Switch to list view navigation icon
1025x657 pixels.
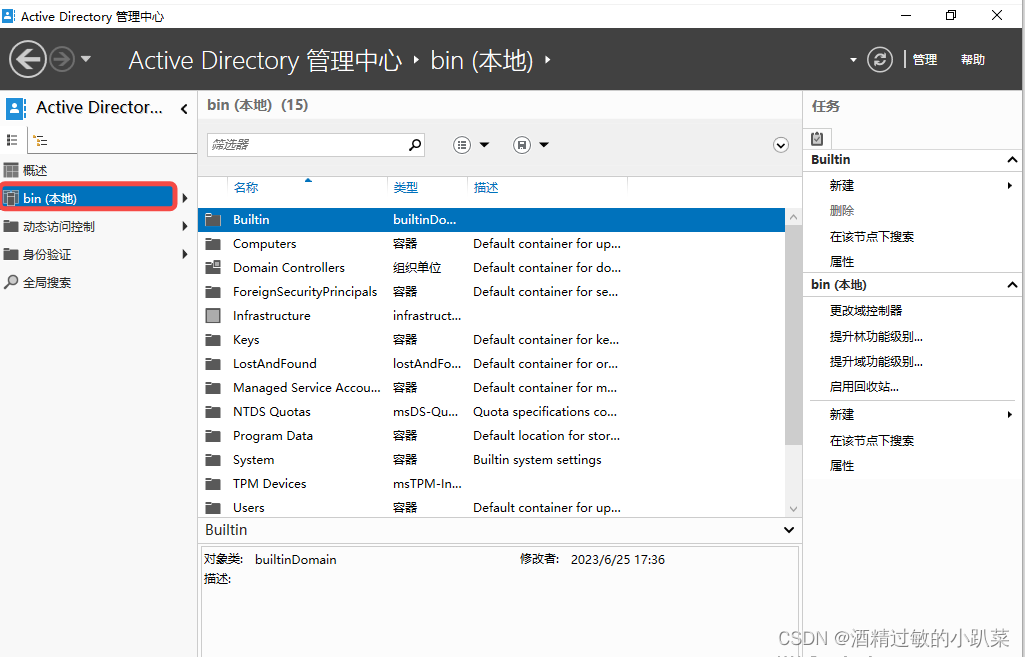click(x=12, y=140)
